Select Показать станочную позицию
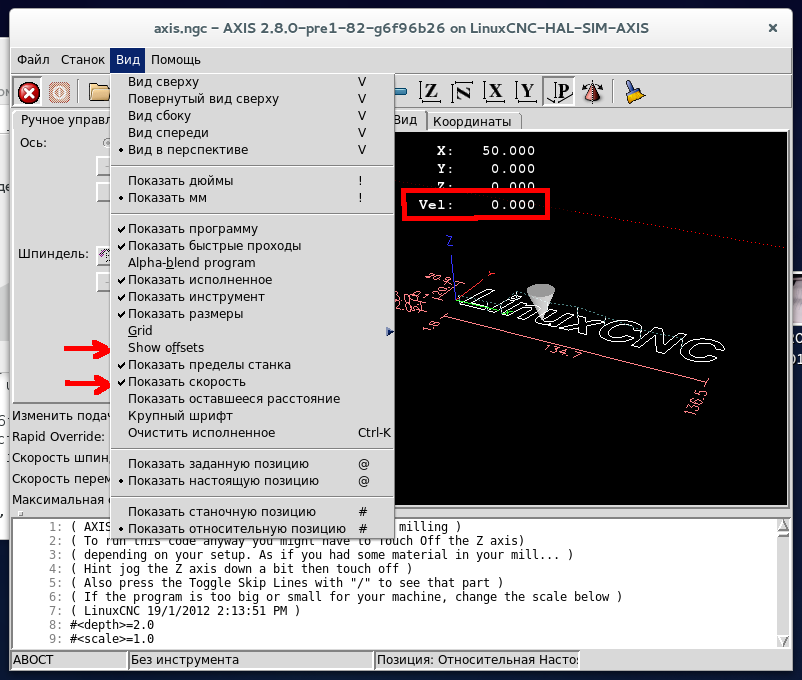The image size is (802, 680). tap(253, 512)
